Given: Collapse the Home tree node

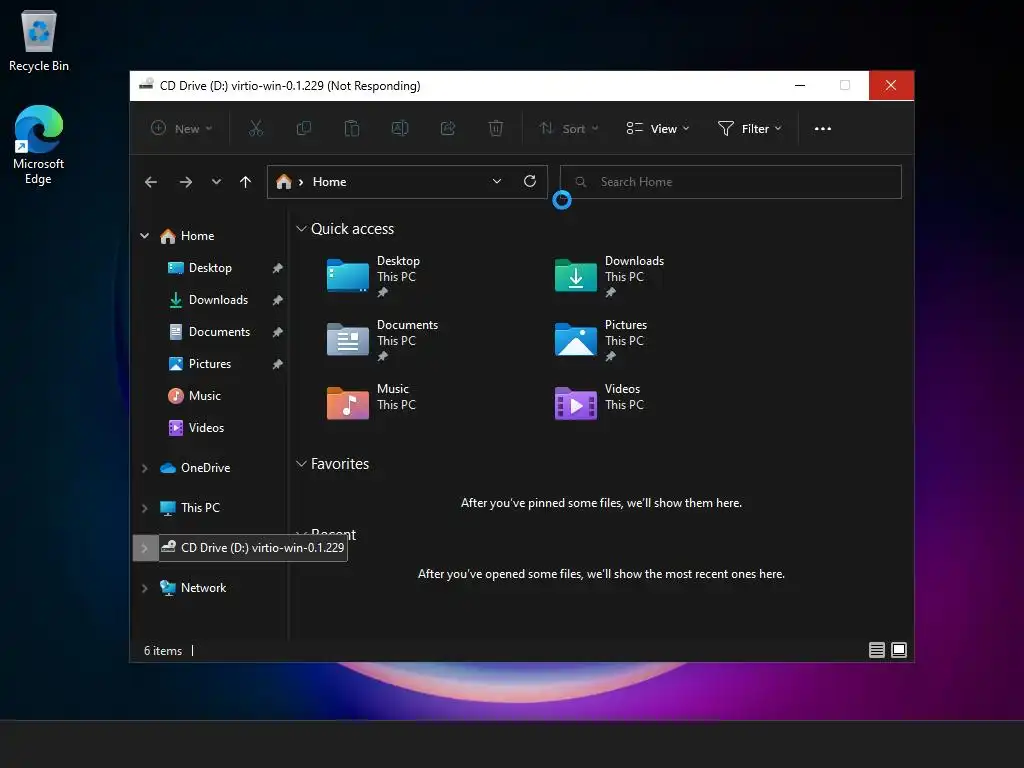Looking at the screenshot, I should click(144, 236).
